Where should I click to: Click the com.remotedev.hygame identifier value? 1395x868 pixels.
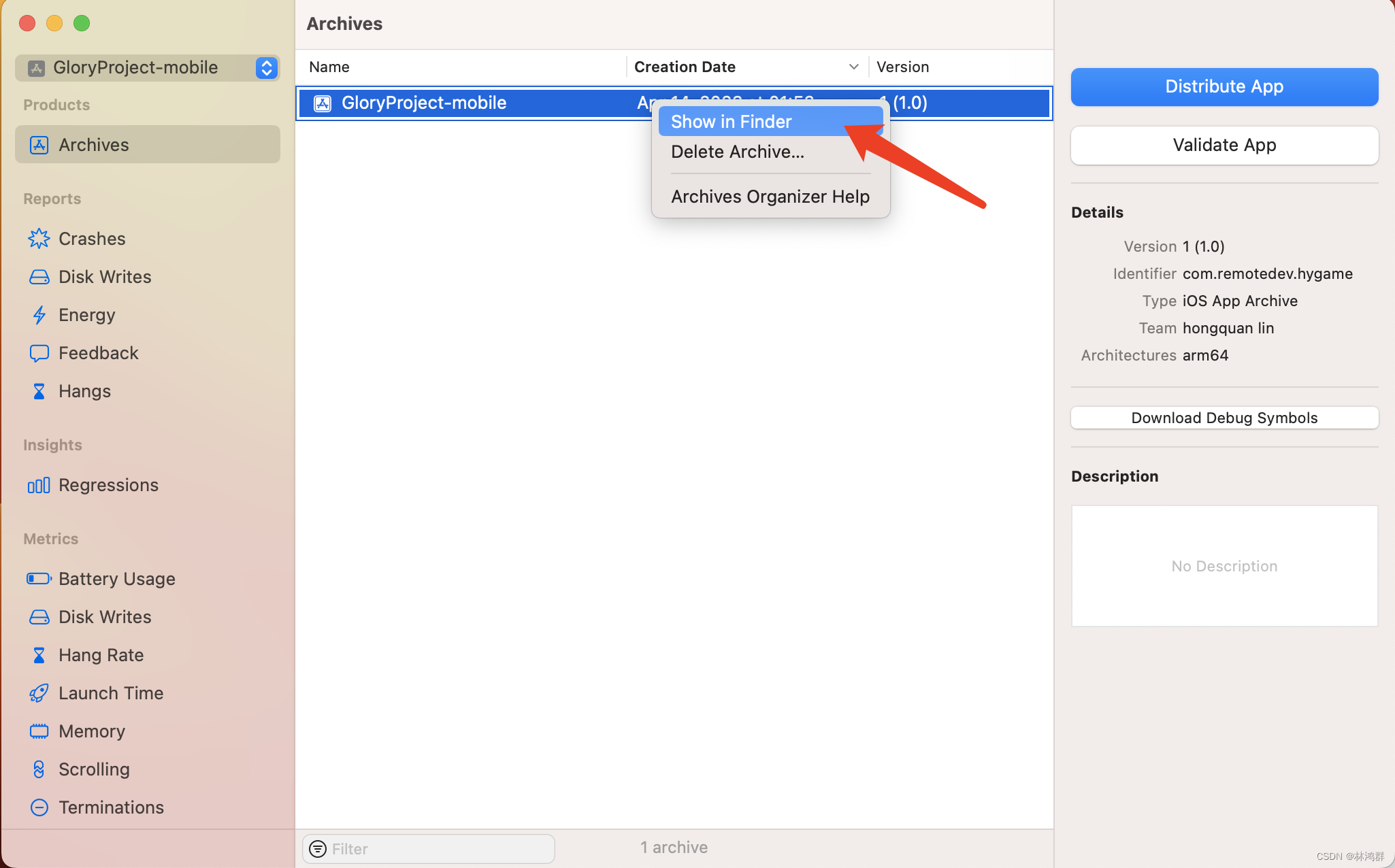click(1268, 273)
